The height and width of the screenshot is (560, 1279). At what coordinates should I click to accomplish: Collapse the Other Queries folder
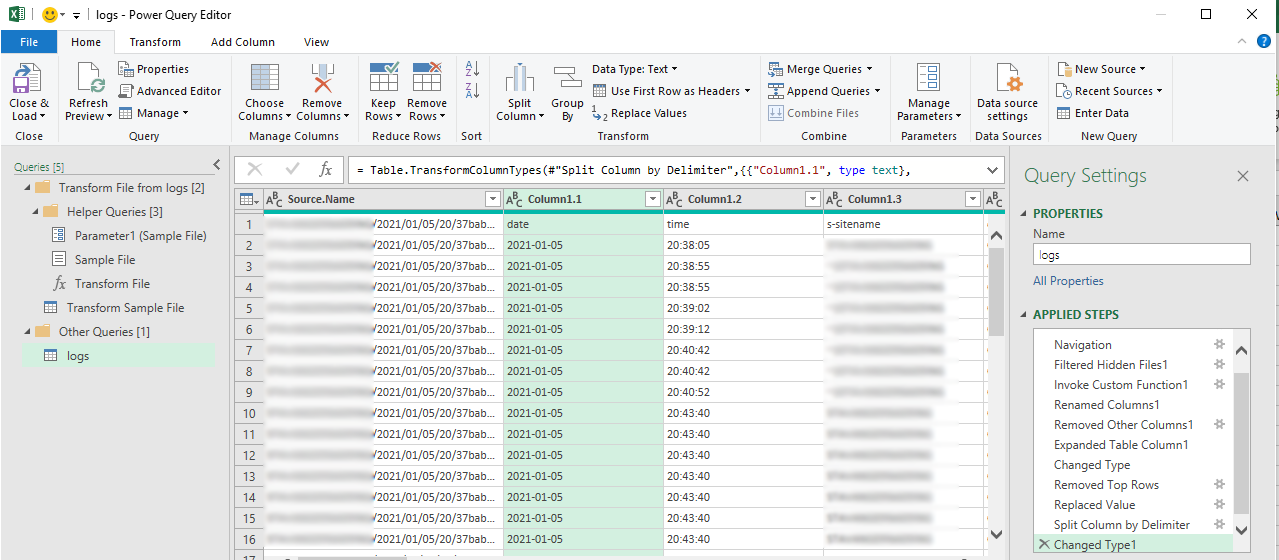(x=27, y=331)
